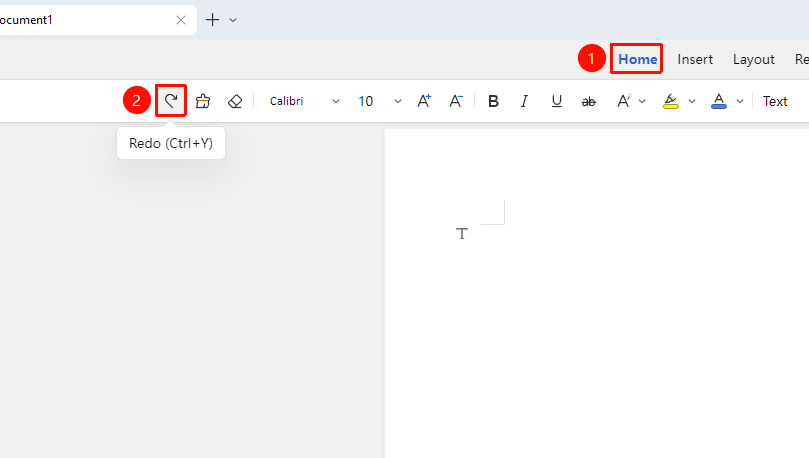Toggle underline formatting
This screenshot has height=458, width=809.
click(x=557, y=101)
